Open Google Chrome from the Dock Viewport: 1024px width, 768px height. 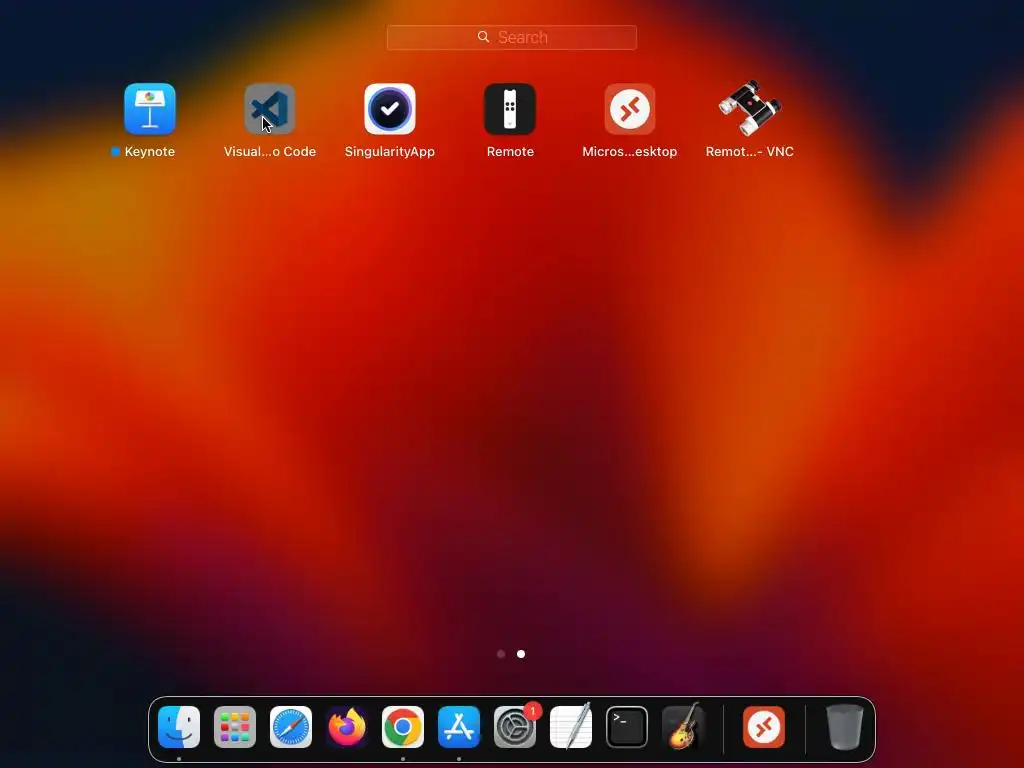(403, 727)
